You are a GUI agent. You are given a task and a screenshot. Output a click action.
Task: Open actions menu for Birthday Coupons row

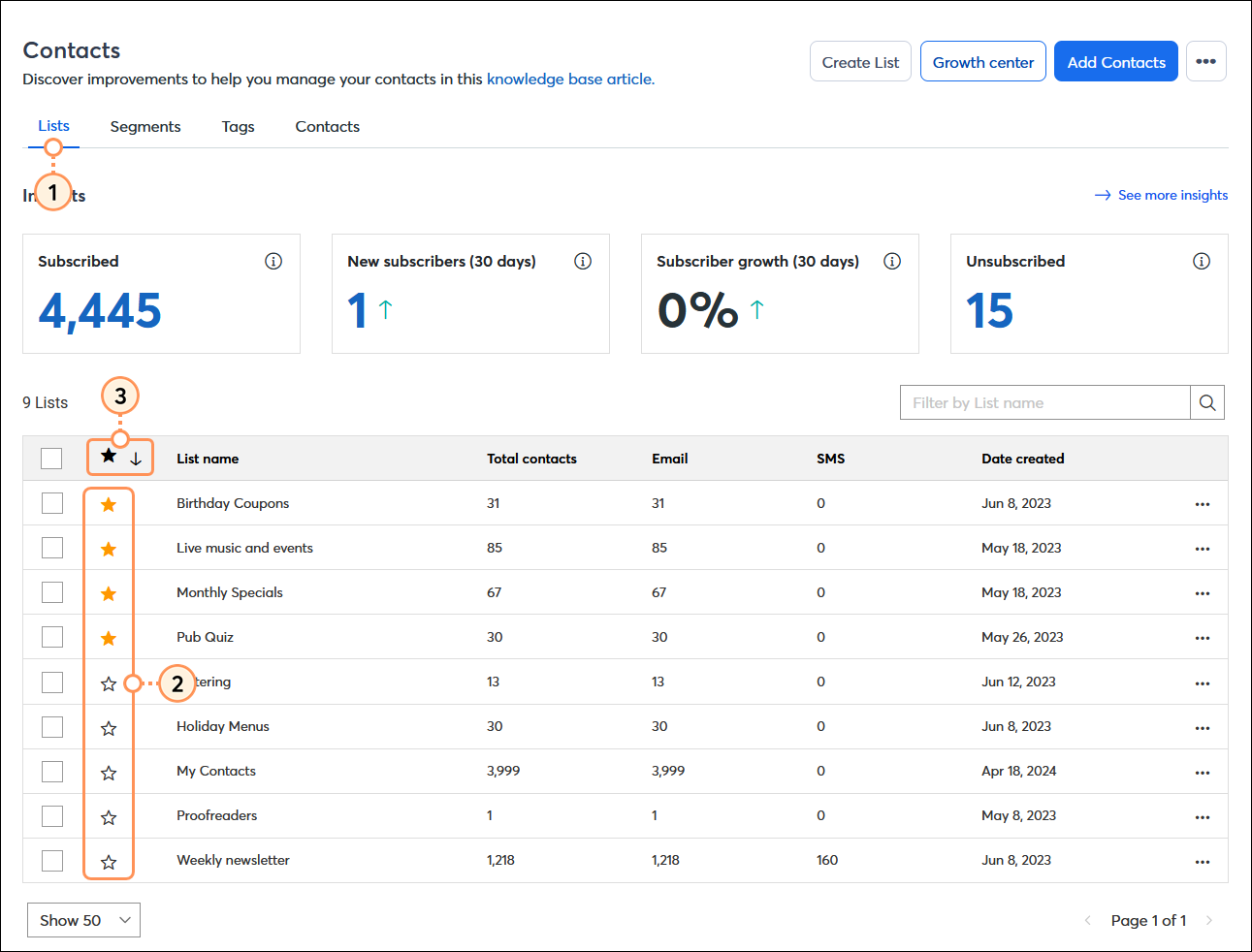click(1203, 504)
